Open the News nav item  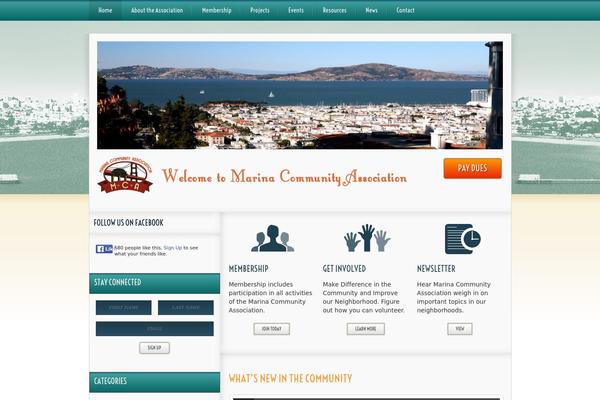click(372, 10)
